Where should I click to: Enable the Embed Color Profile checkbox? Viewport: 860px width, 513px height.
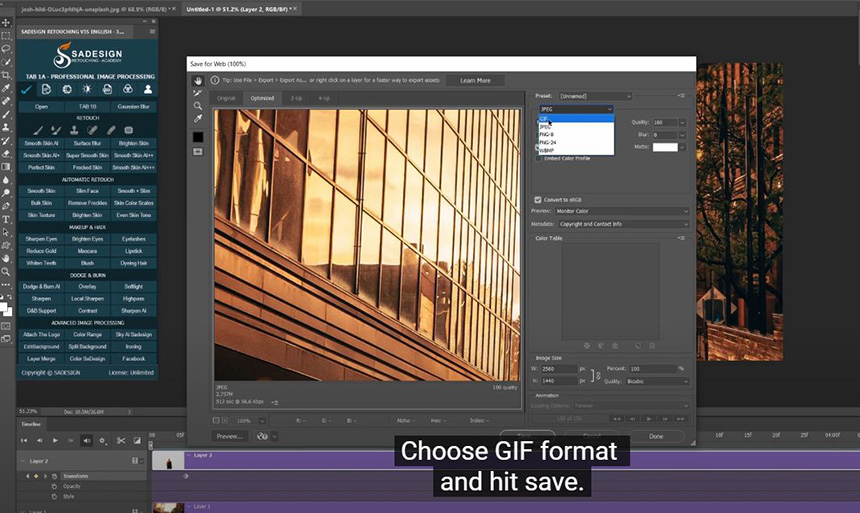coord(539,158)
